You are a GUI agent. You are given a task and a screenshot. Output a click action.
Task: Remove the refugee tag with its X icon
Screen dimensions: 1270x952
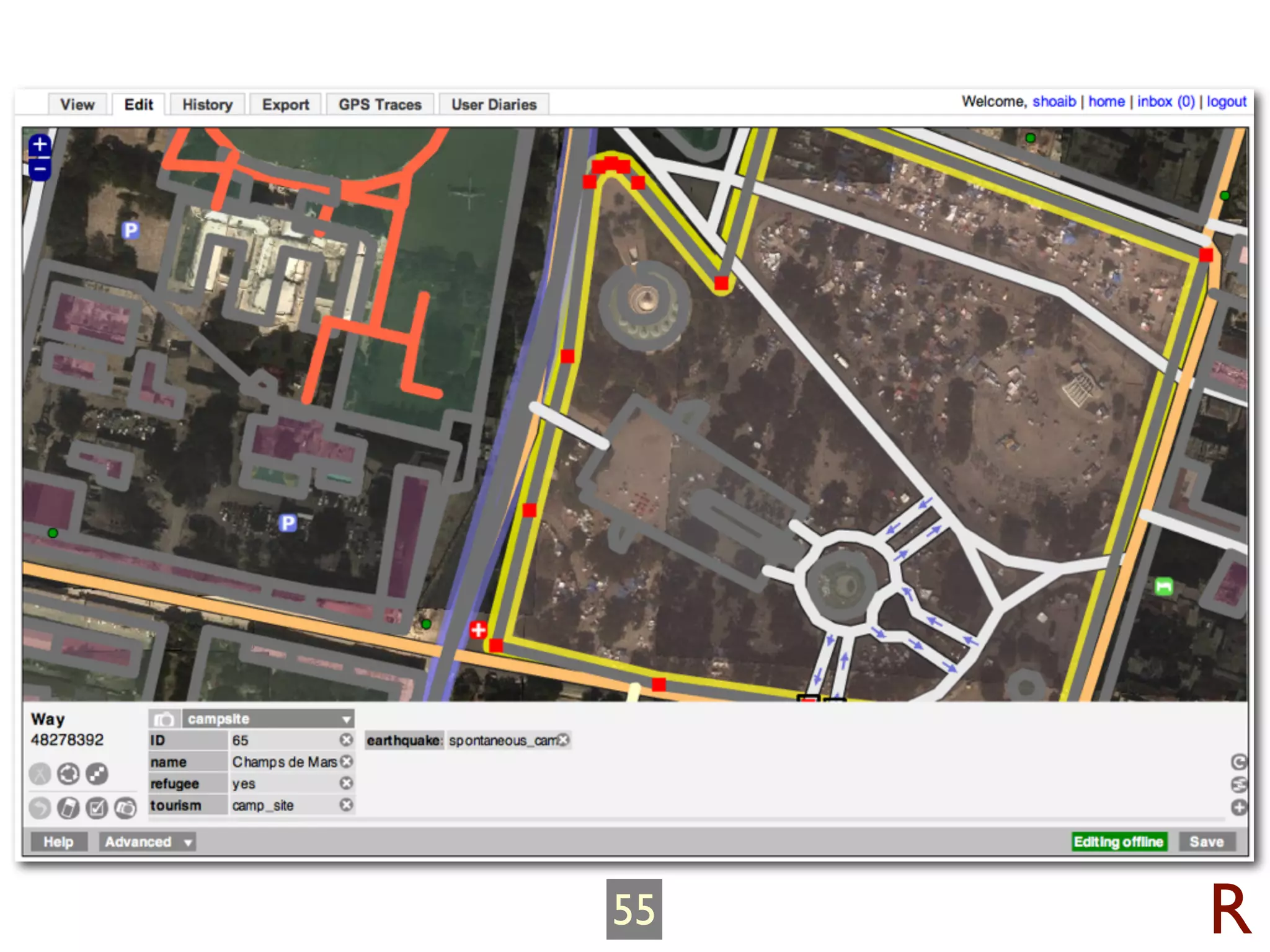coord(346,783)
